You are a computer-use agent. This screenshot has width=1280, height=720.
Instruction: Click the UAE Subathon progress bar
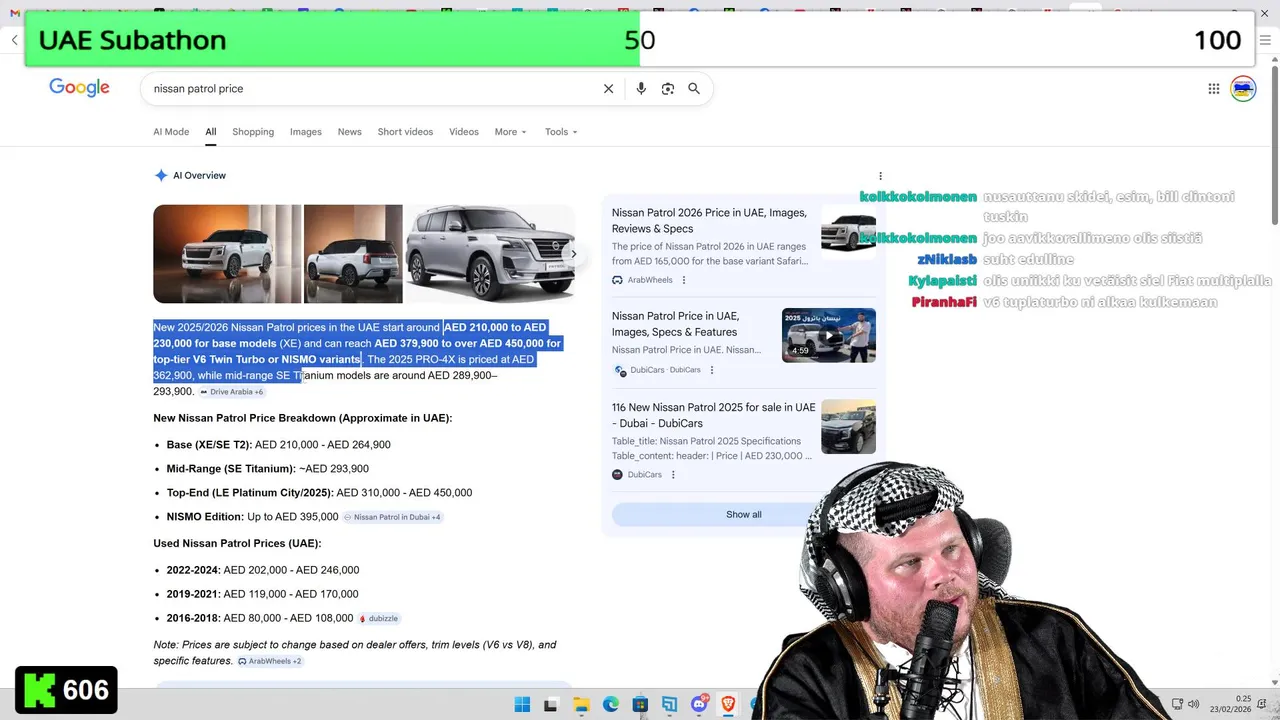point(640,40)
